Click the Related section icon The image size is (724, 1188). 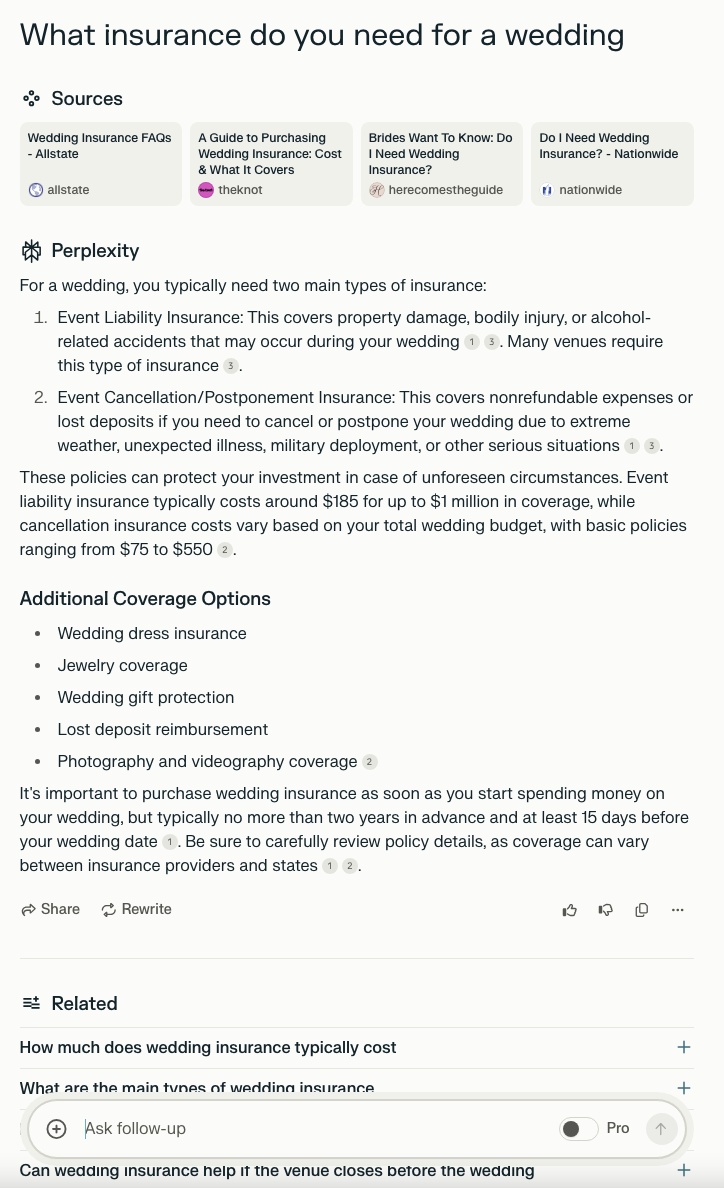pyautogui.click(x=31, y=1003)
